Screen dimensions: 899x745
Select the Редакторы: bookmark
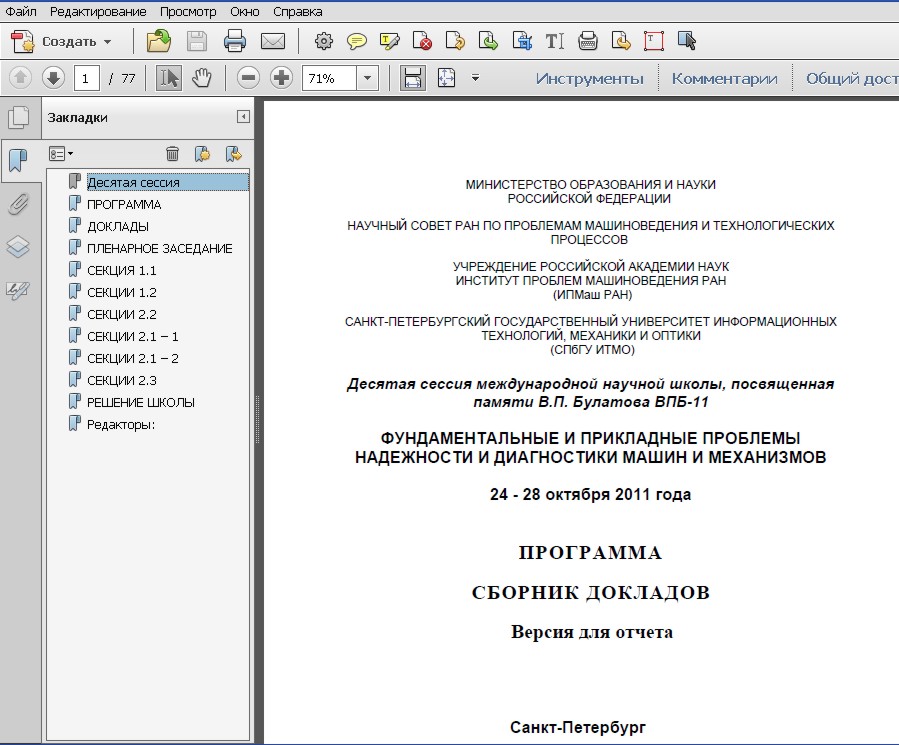click(121, 425)
